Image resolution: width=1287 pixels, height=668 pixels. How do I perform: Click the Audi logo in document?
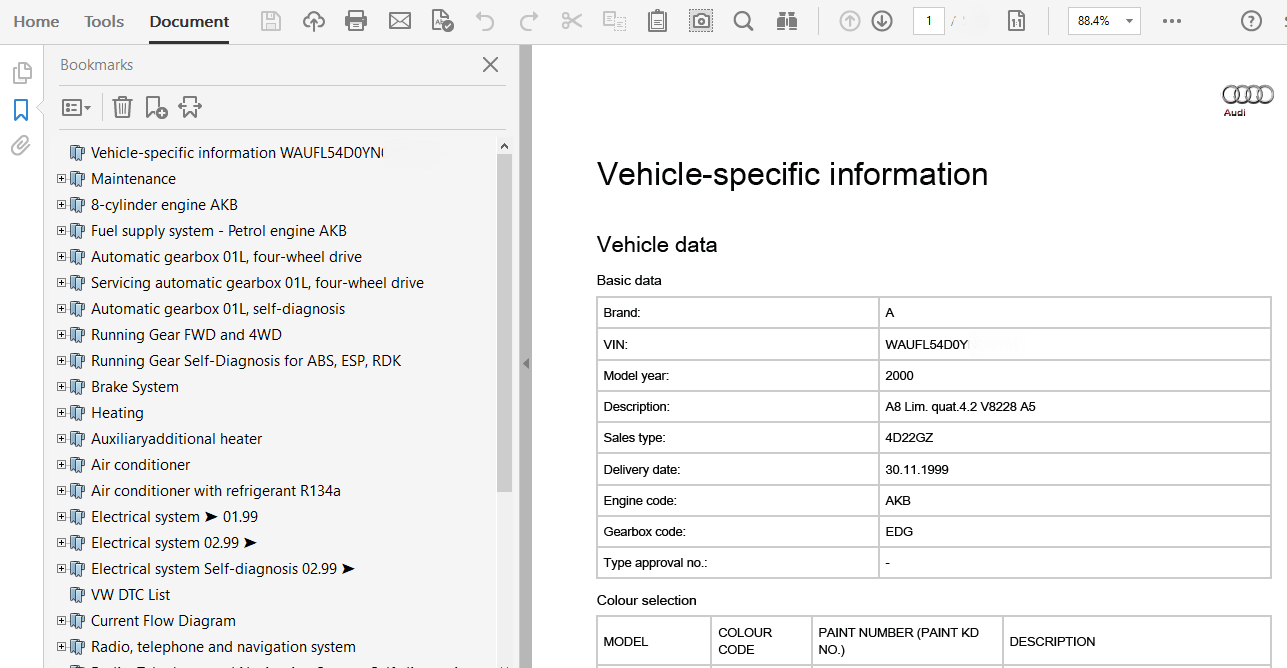(x=1247, y=100)
